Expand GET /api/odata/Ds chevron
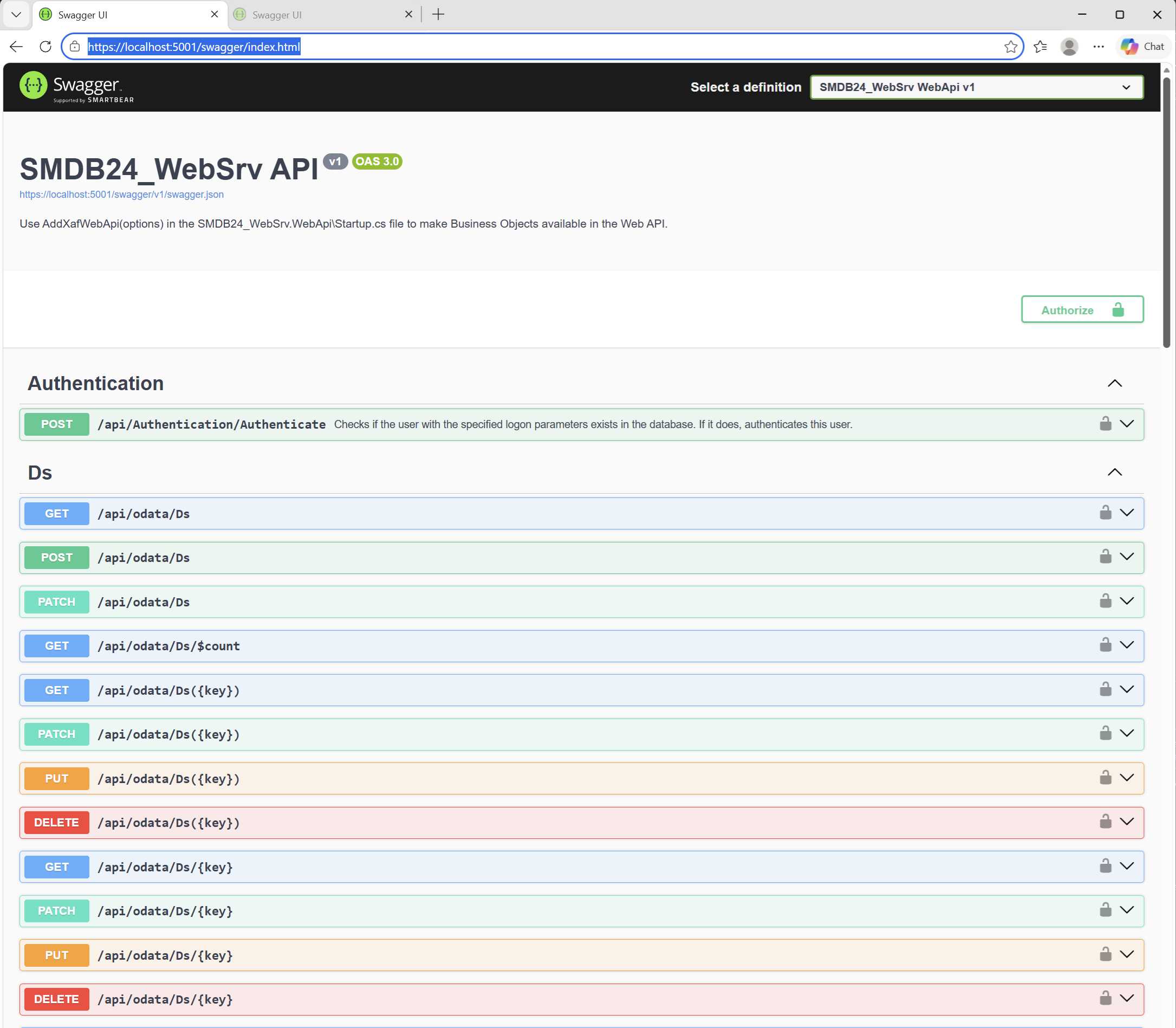 tap(1127, 512)
